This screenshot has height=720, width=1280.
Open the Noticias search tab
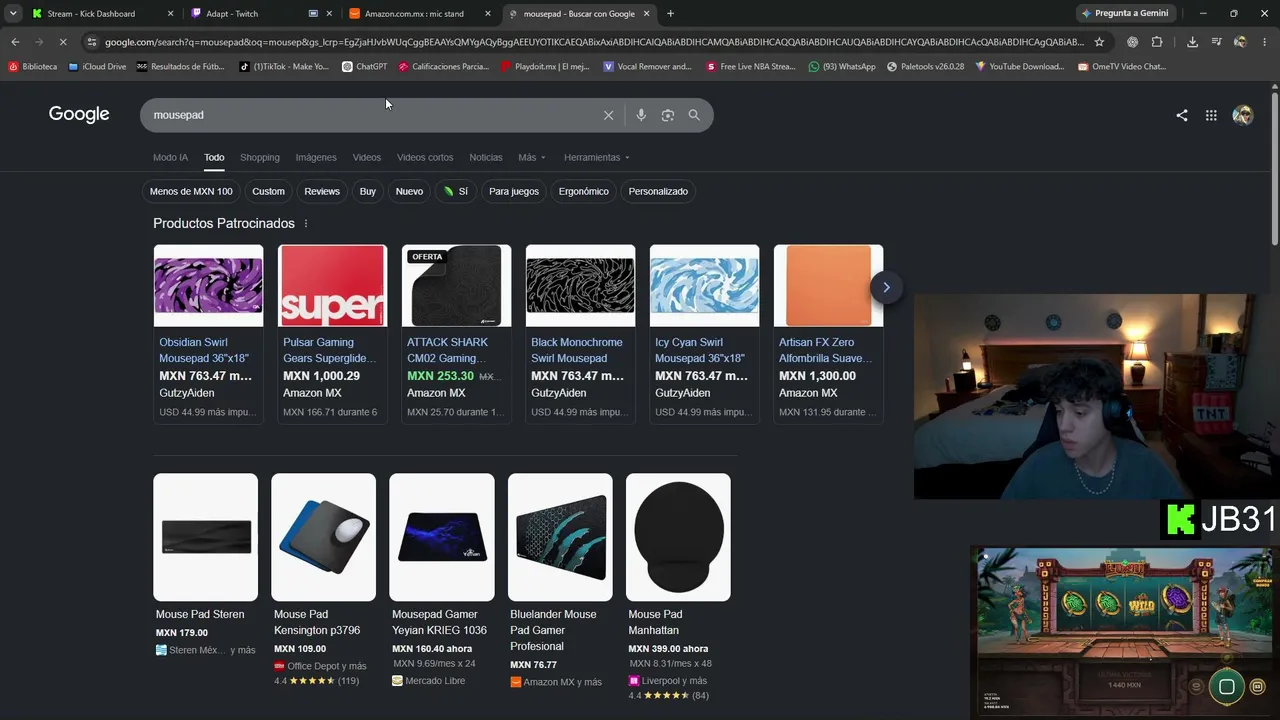[486, 157]
